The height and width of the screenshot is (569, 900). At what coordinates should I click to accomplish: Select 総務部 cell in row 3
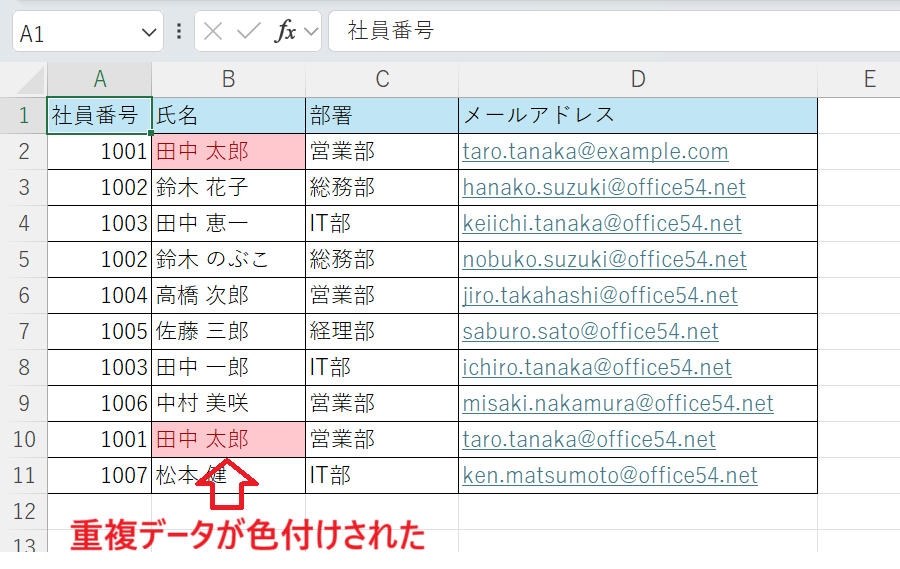click(x=382, y=187)
